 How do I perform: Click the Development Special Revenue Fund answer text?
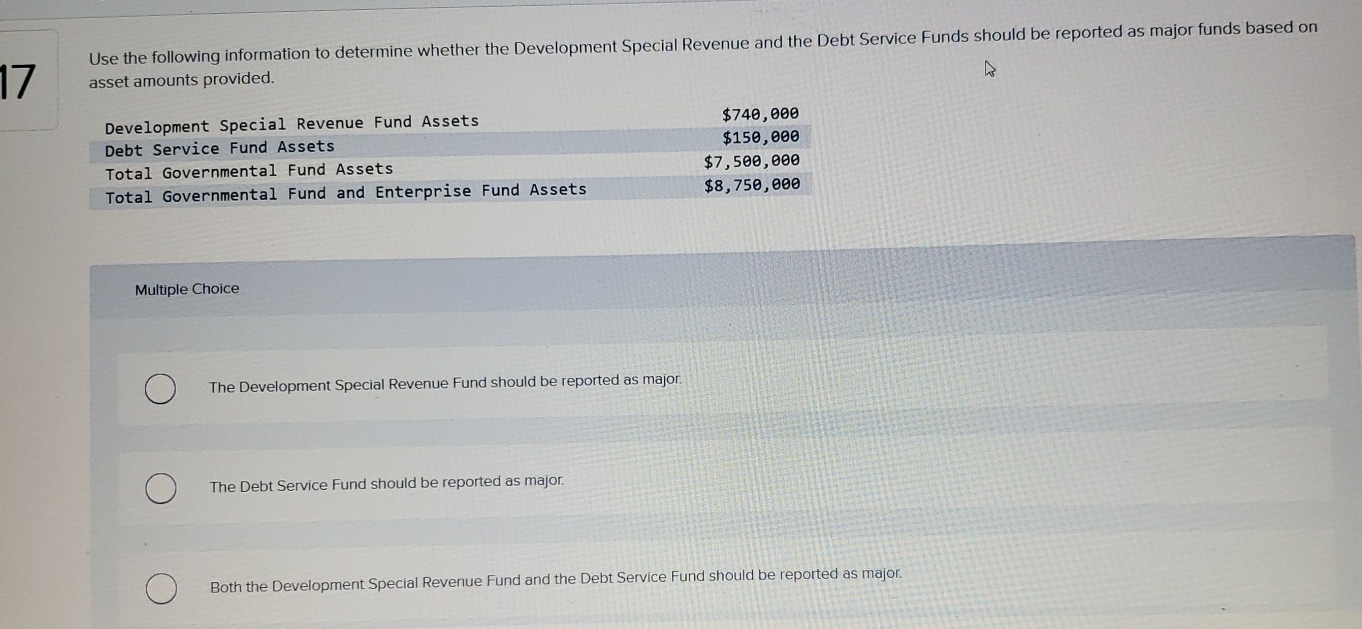443,382
